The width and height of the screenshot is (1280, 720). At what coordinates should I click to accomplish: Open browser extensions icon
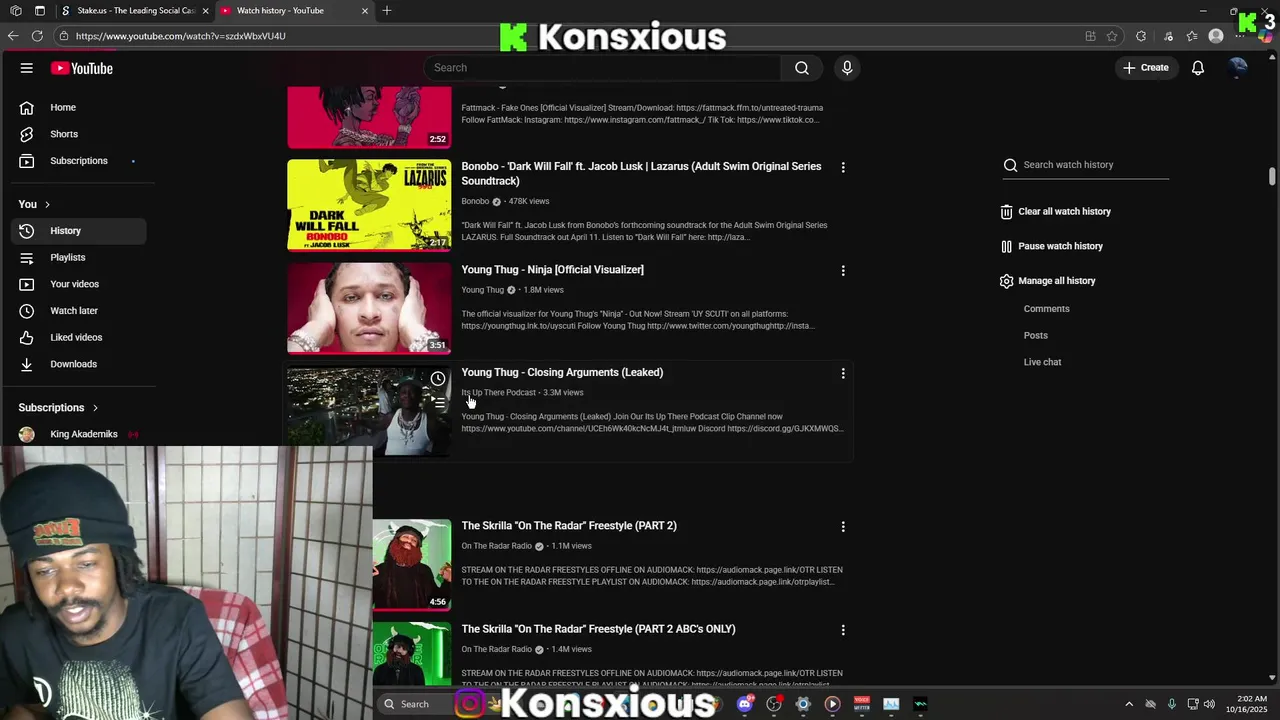[x=1141, y=36]
